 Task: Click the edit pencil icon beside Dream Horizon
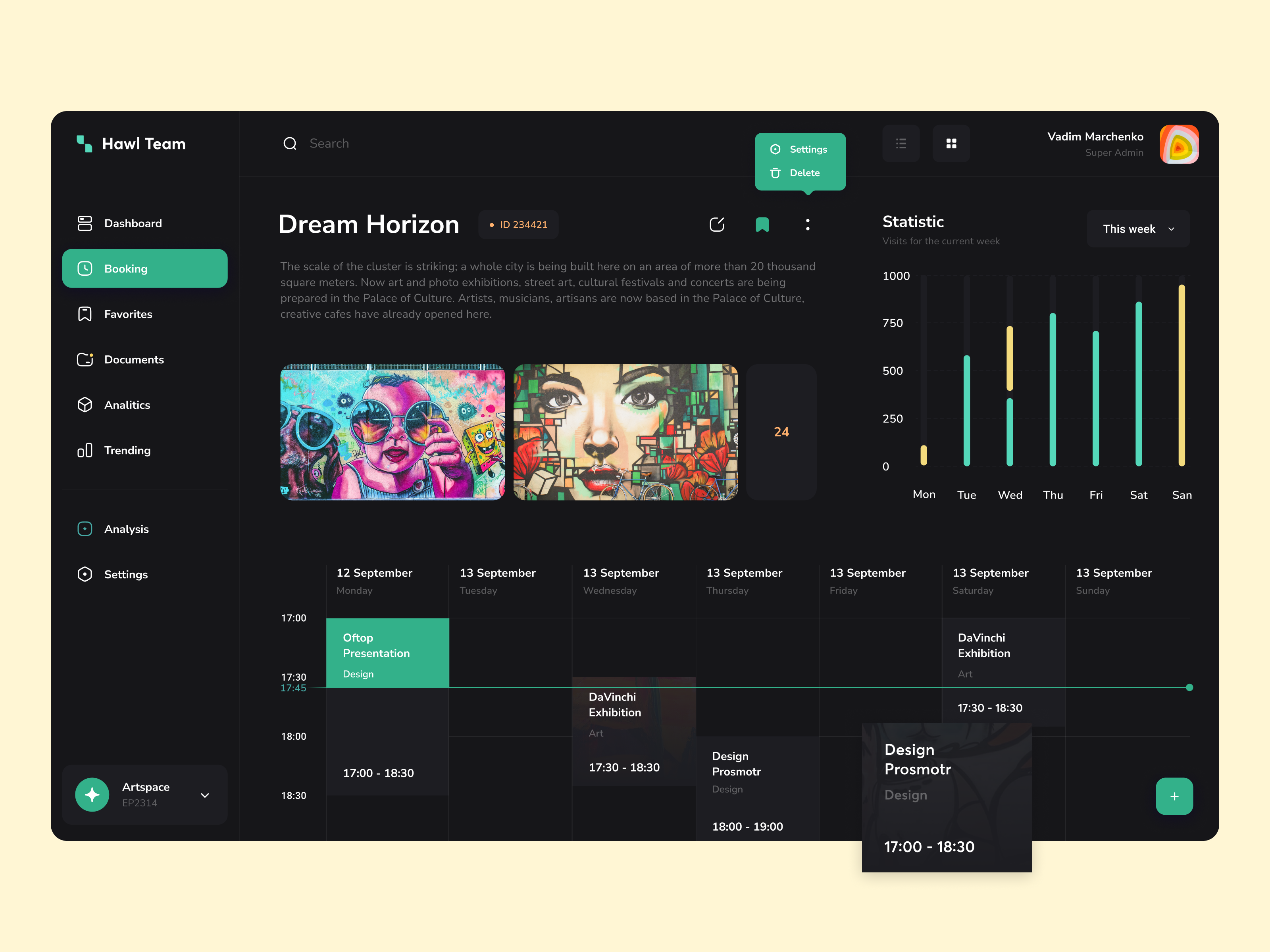pyautogui.click(x=717, y=225)
